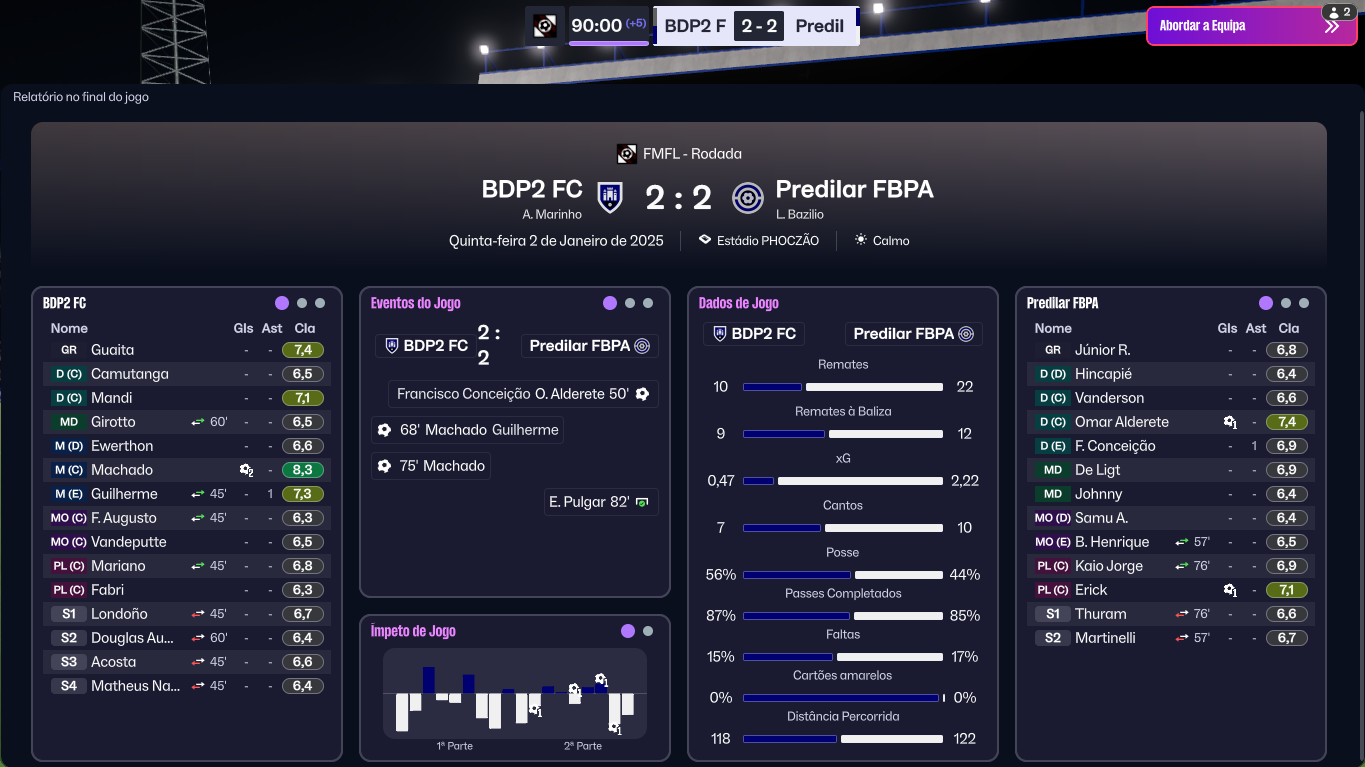Image resolution: width=1365 pixels, height=767 pixels.
Task: Click the stadium icon next to Estádio PHOCZÃO
Action: [705, 240]
